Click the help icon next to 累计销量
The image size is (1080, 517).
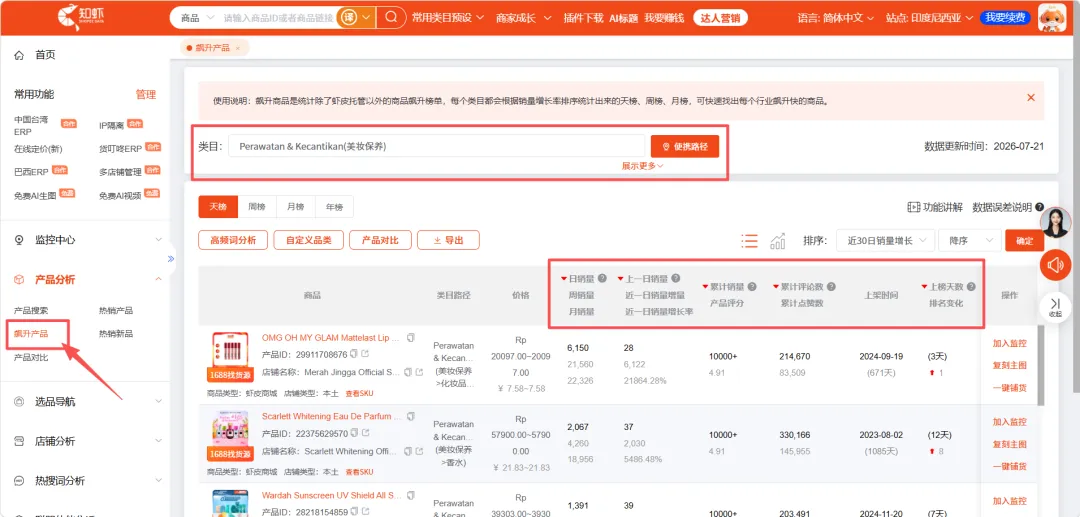(752, 286)
